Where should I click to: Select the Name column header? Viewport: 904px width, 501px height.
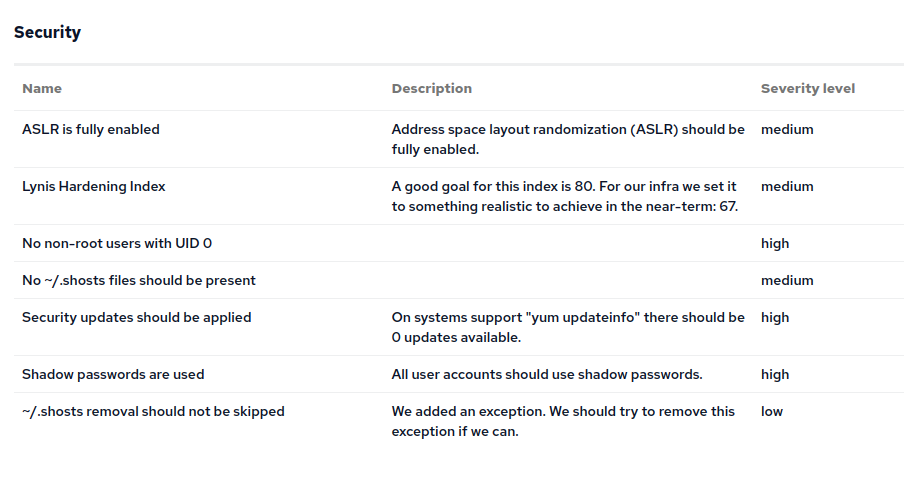click(42, 88)
